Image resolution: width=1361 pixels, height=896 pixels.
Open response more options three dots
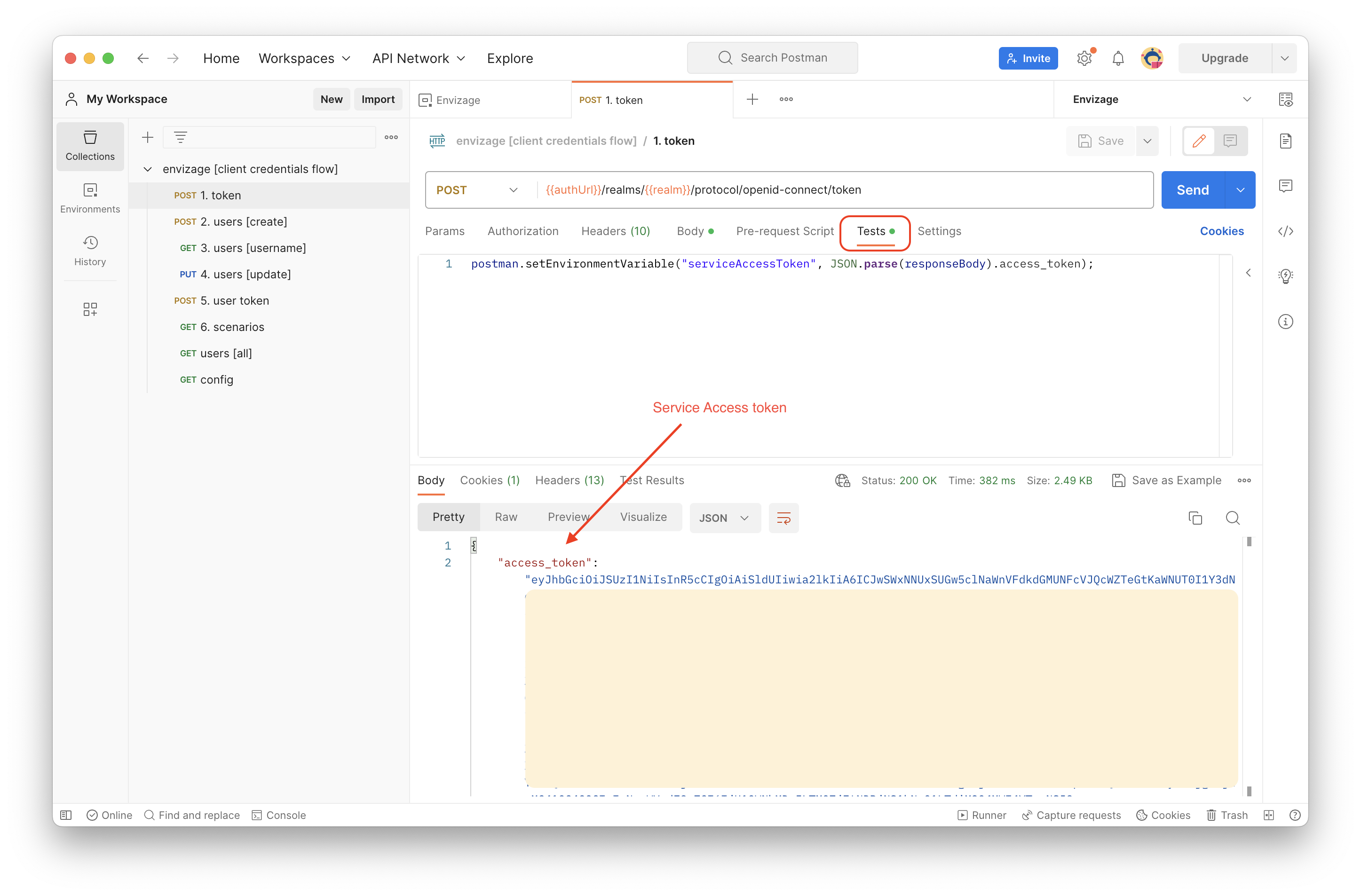[x=1244, y=480]
